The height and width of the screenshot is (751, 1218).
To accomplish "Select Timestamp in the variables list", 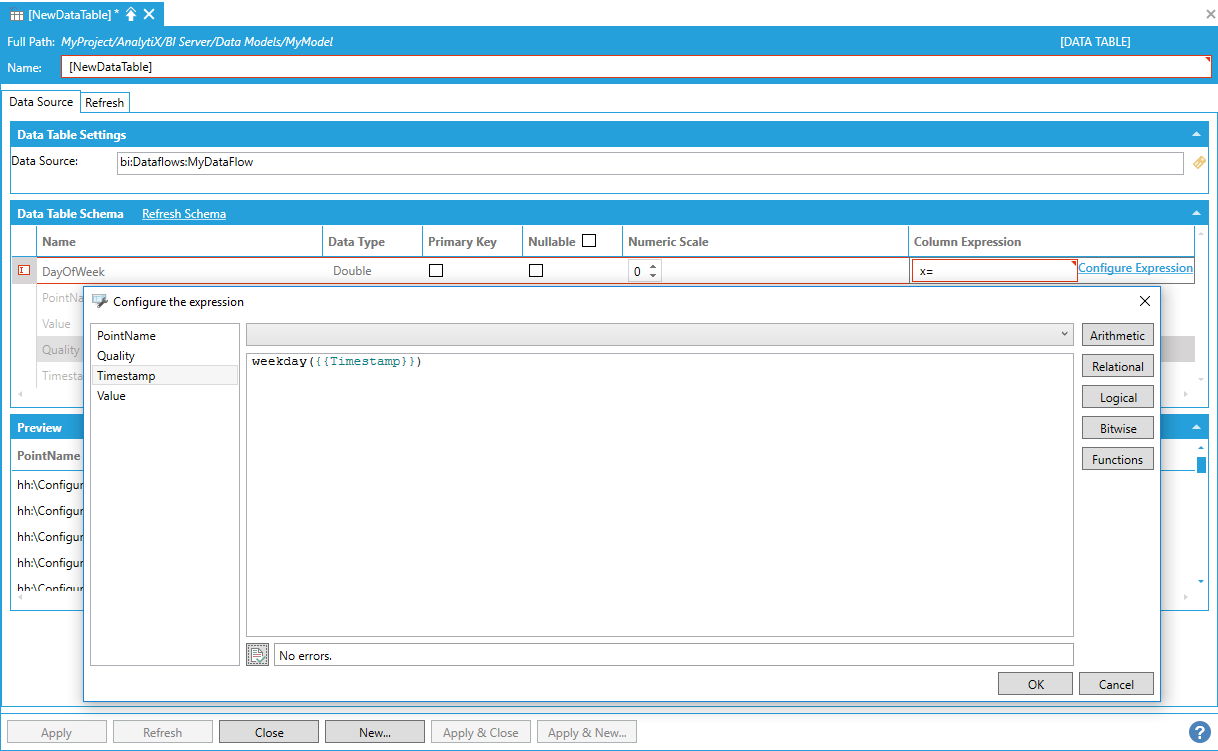I will [126, 376].
